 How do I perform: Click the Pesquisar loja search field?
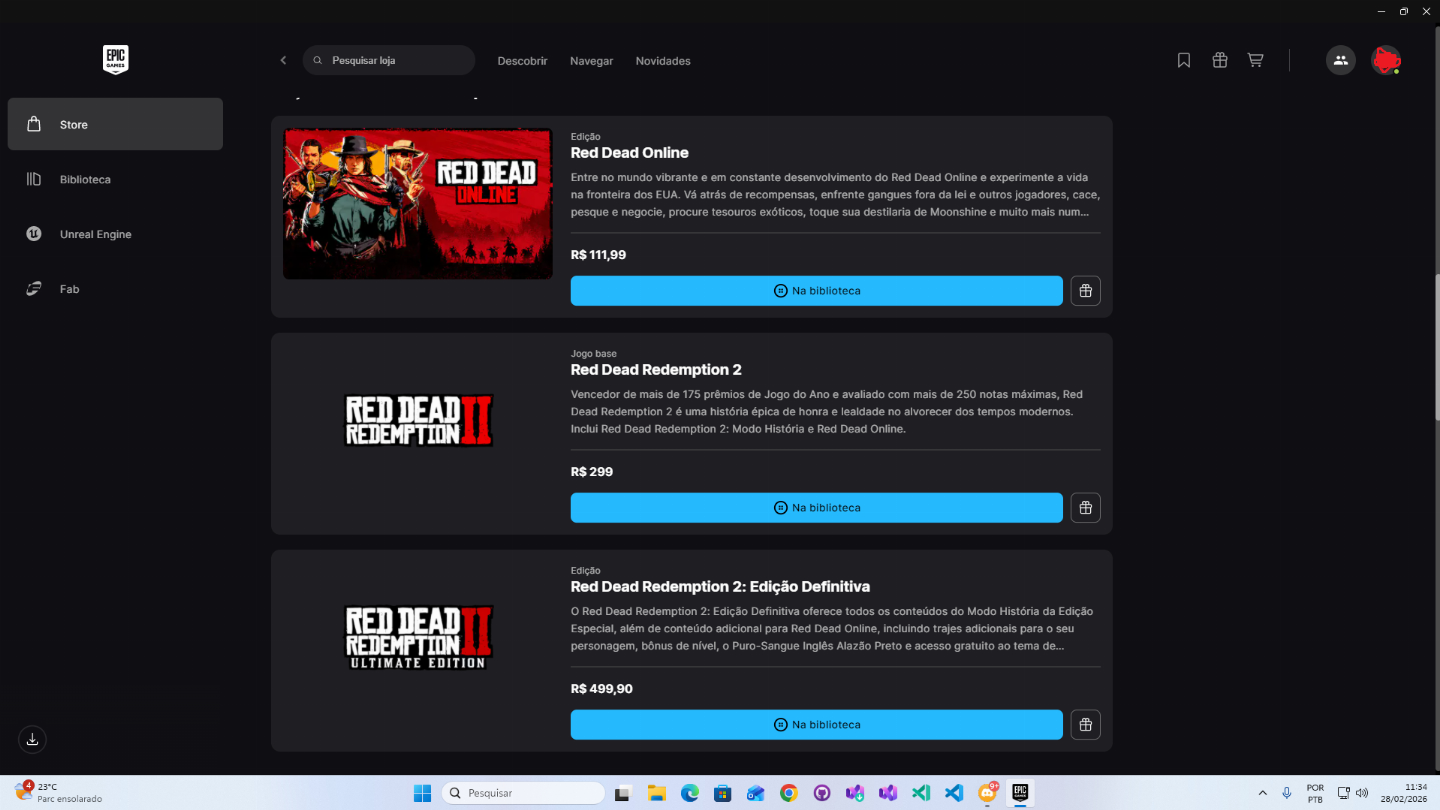point(389,60)
